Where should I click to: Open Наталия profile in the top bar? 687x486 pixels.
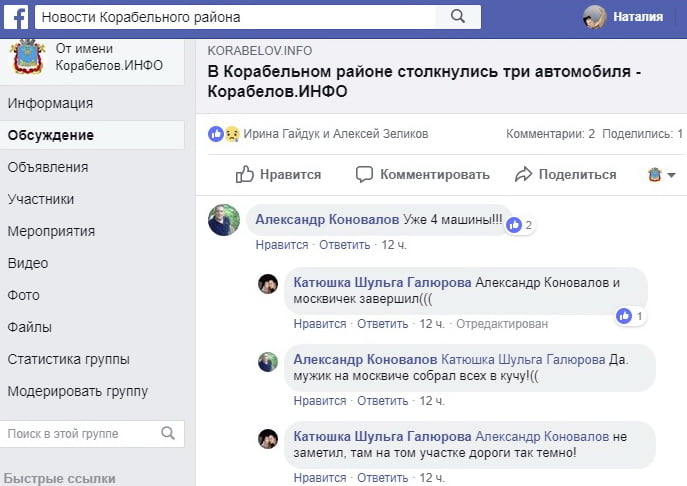pos(622,16)
